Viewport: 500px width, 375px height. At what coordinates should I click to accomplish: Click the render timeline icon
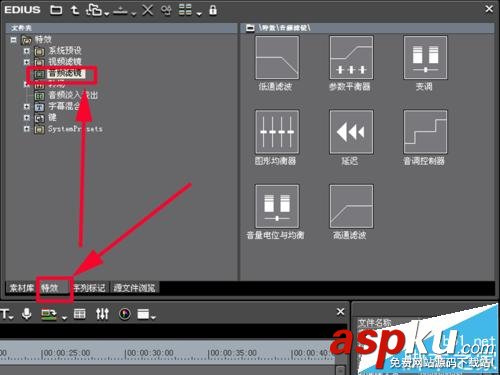[x=49, y=314]
